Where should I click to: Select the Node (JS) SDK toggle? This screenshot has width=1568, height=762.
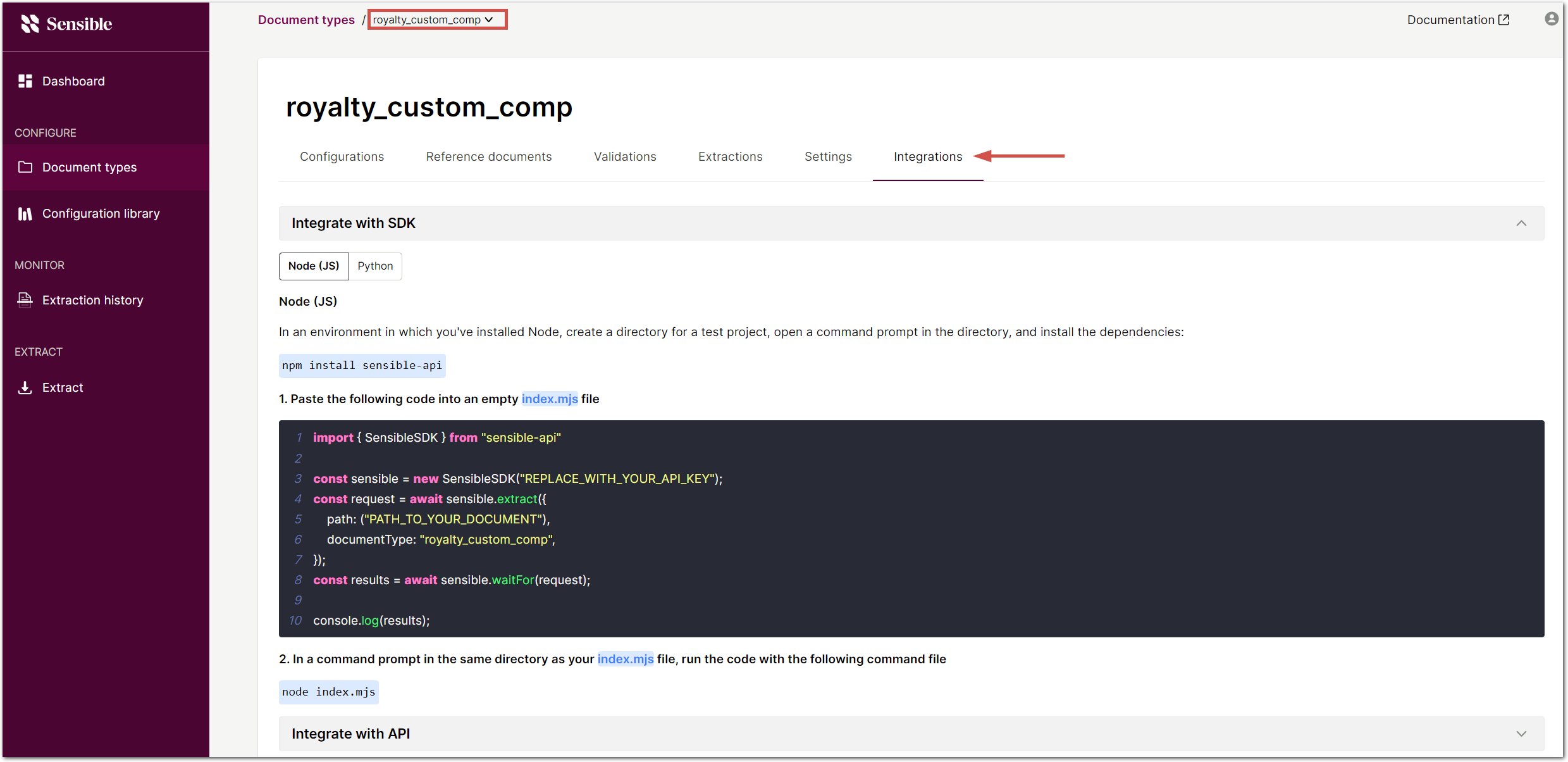pyautogui.click(x=314, y=266)
